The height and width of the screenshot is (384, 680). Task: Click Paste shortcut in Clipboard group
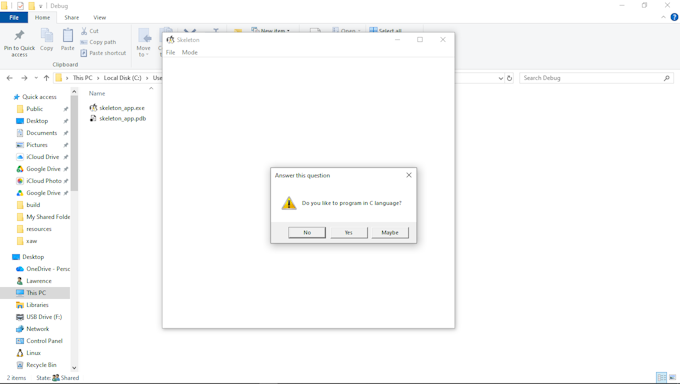point(103,53)
